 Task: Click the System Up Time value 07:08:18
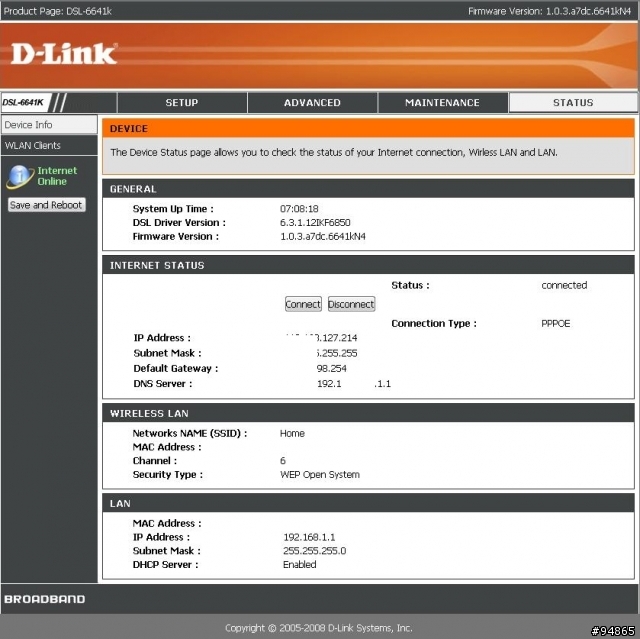coord(299,209)
